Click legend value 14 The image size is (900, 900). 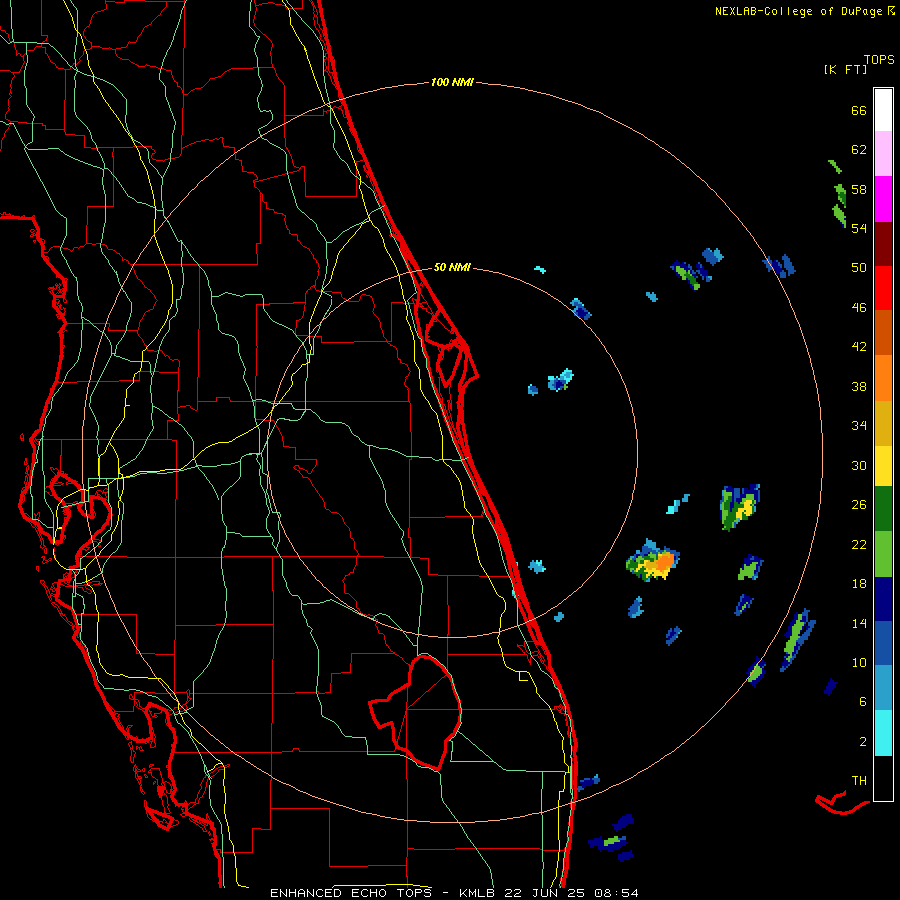859,623
